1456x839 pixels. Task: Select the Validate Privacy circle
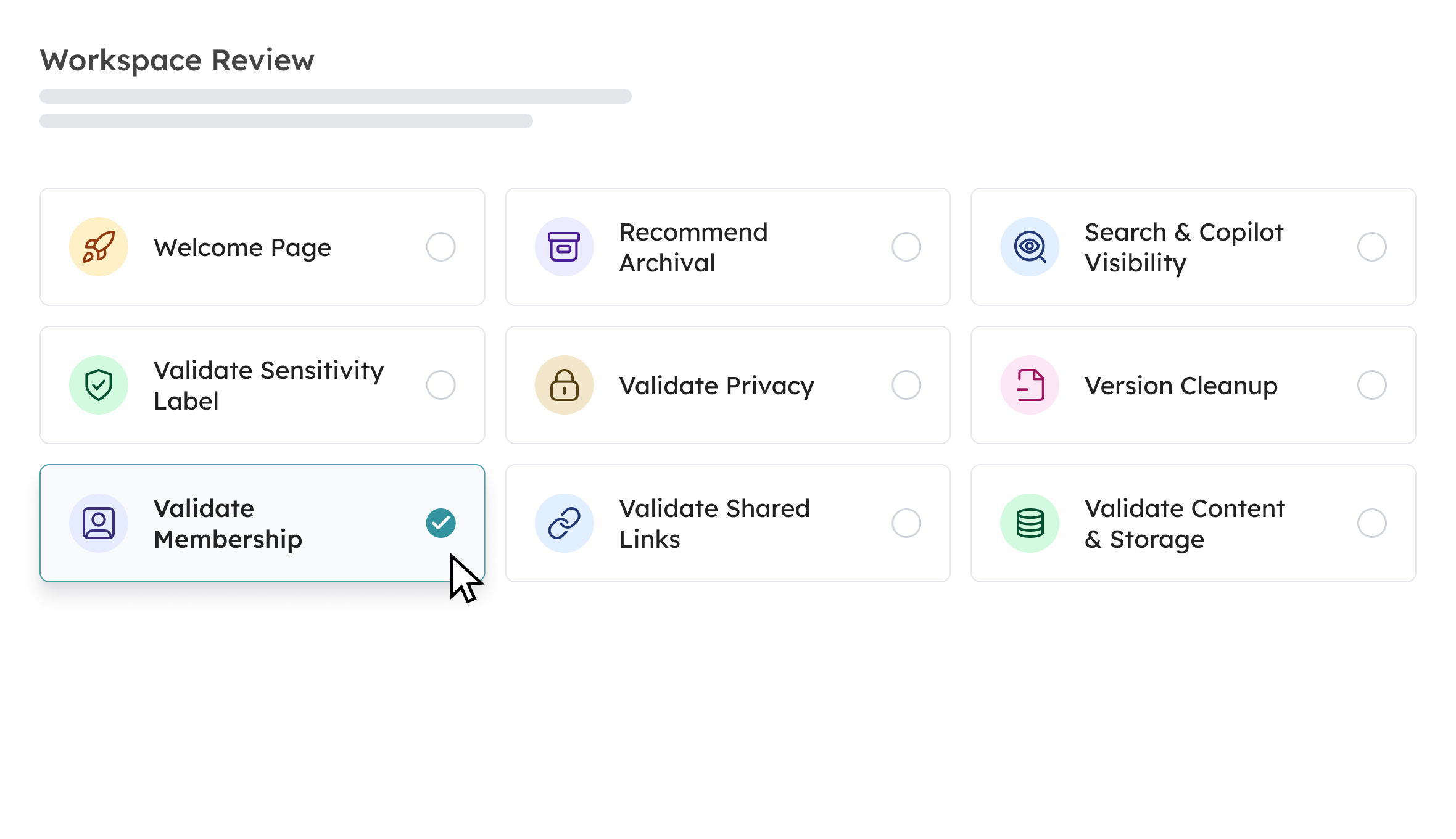[906, 384]
